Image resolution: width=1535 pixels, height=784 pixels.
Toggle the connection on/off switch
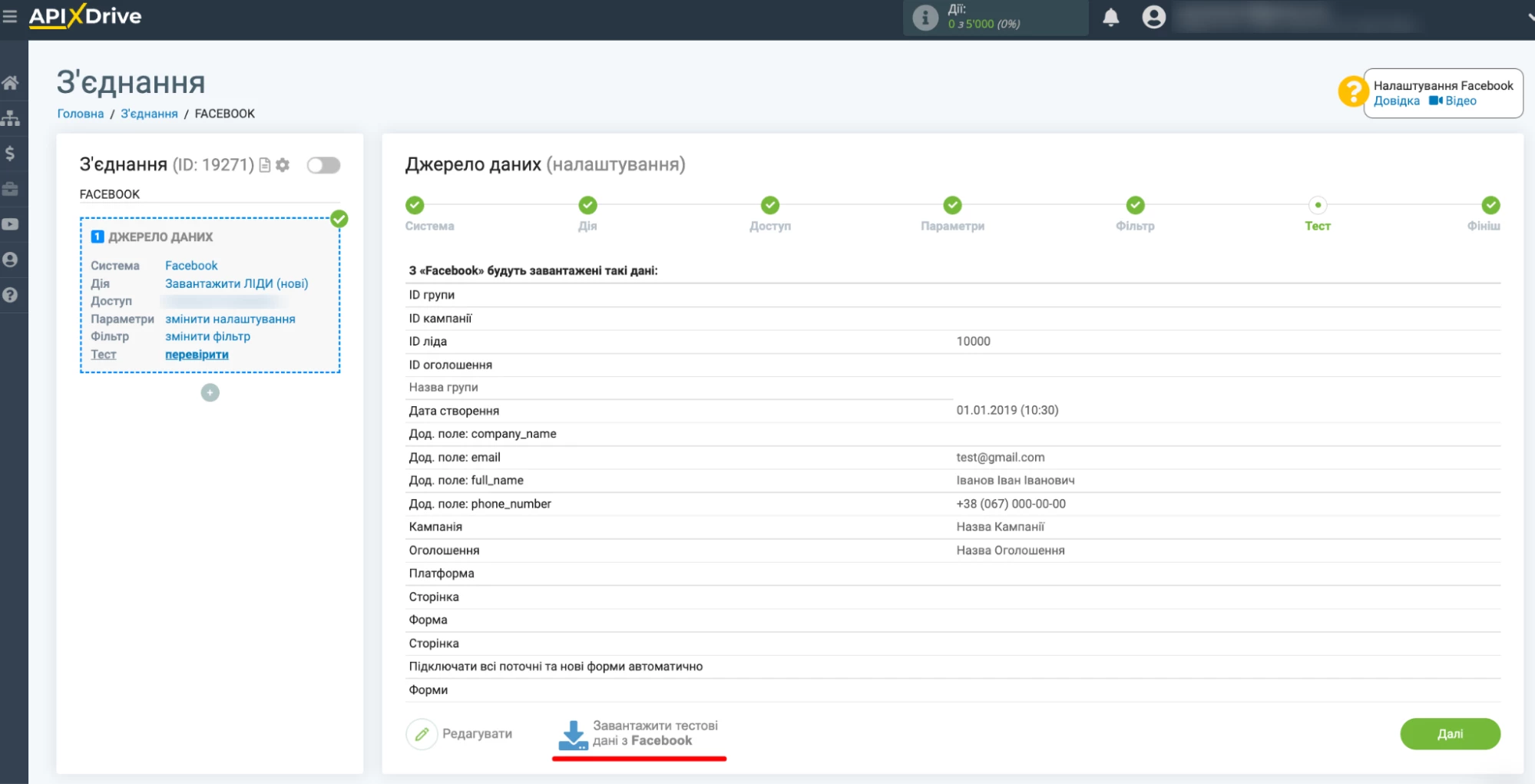(x=323, y=165)
